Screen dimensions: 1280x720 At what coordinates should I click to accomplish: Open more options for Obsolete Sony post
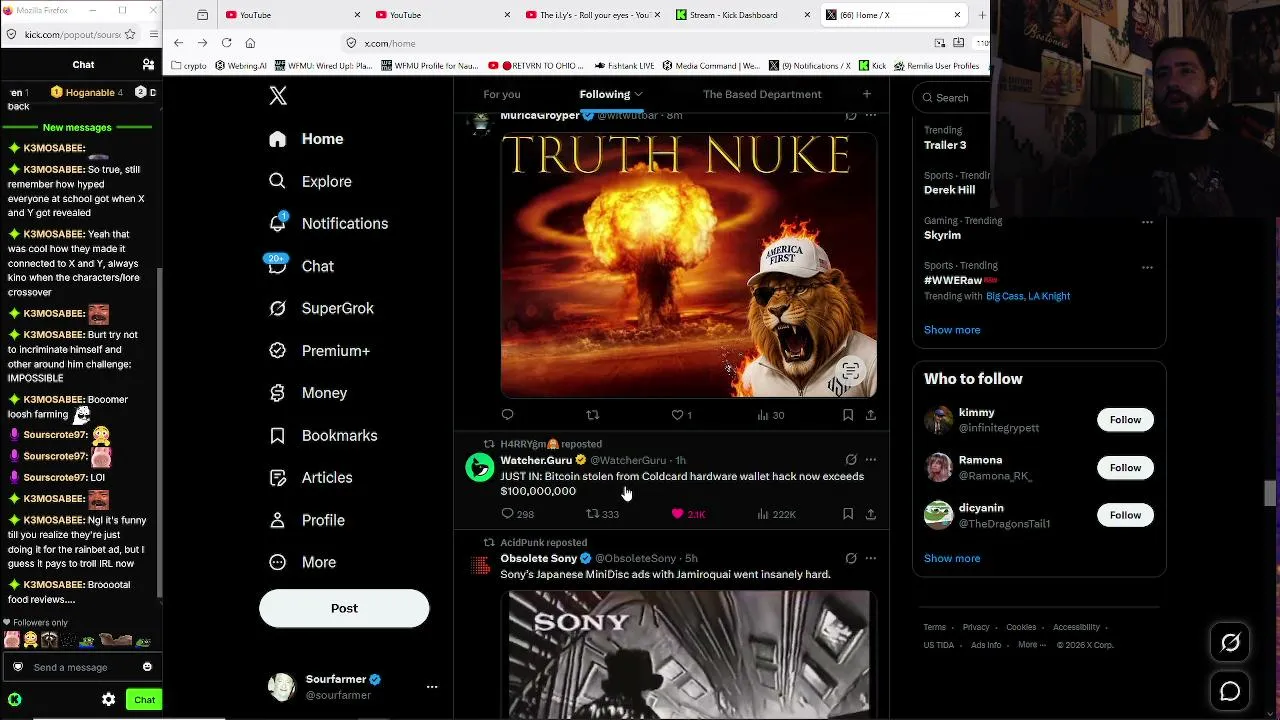click(871, 558)
